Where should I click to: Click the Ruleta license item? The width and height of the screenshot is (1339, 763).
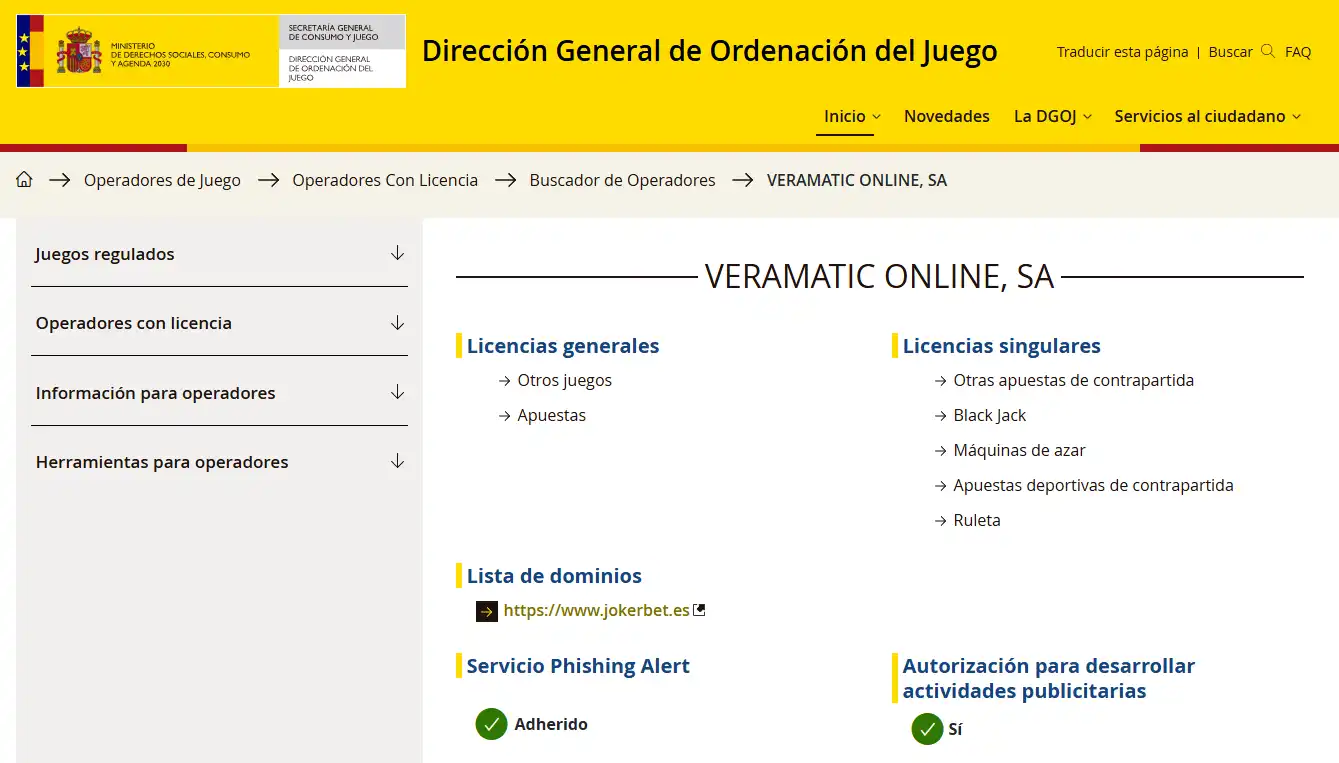[976, 520]
